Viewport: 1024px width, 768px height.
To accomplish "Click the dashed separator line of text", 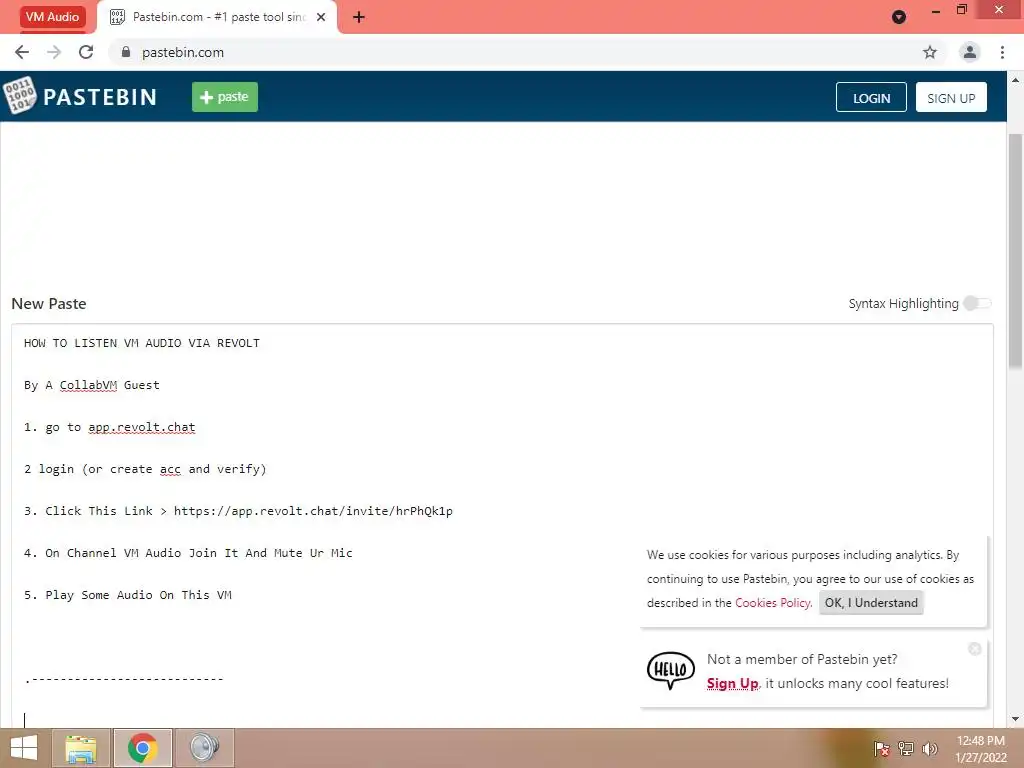I will coord(124,679).
